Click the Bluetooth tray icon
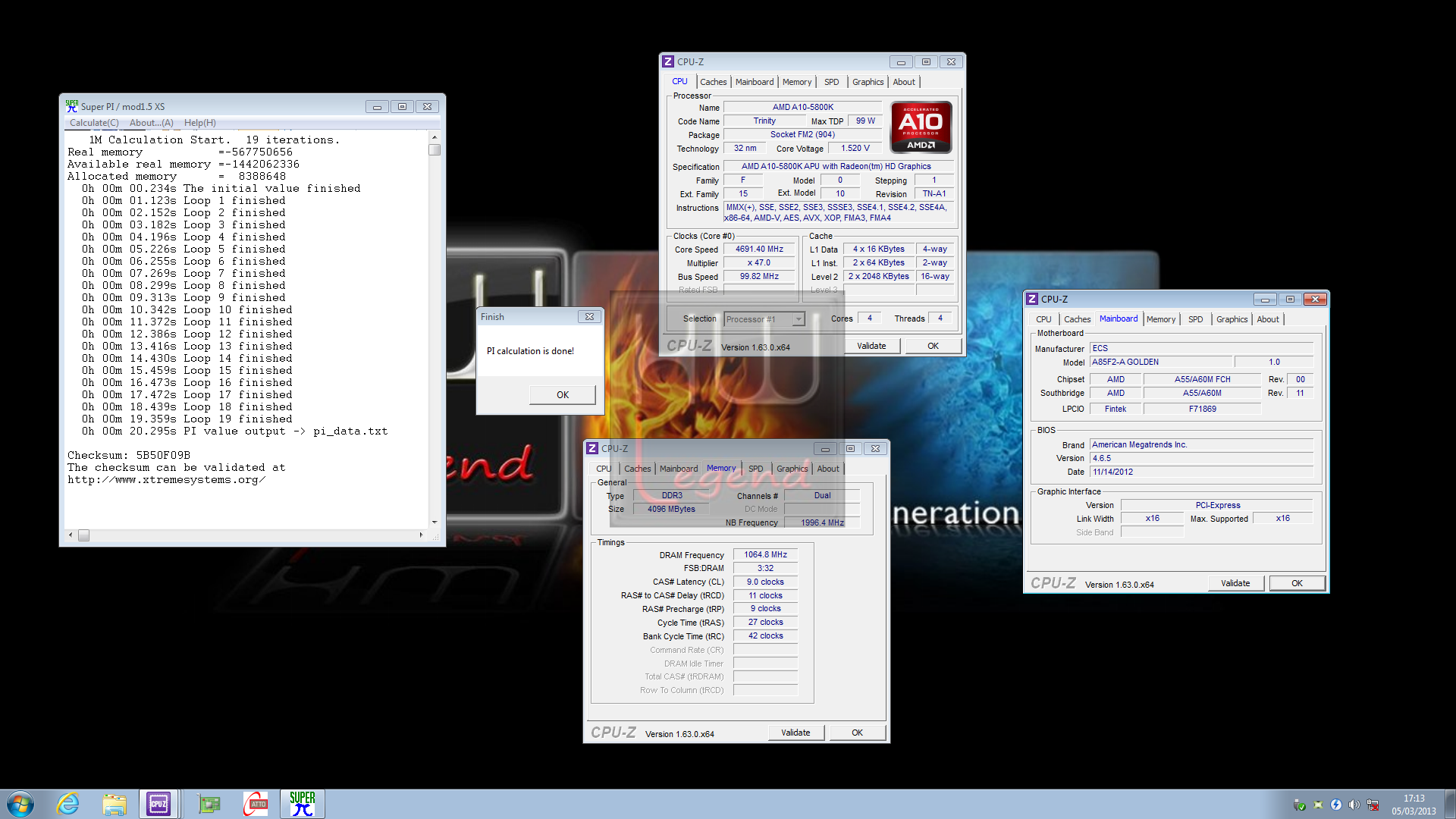This screenshot has height=819, width=1456. click(1336, 805)
